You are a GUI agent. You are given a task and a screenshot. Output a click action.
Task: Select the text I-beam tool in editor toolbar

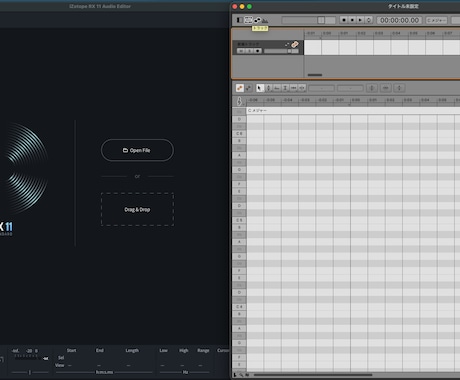coord(285,88)
